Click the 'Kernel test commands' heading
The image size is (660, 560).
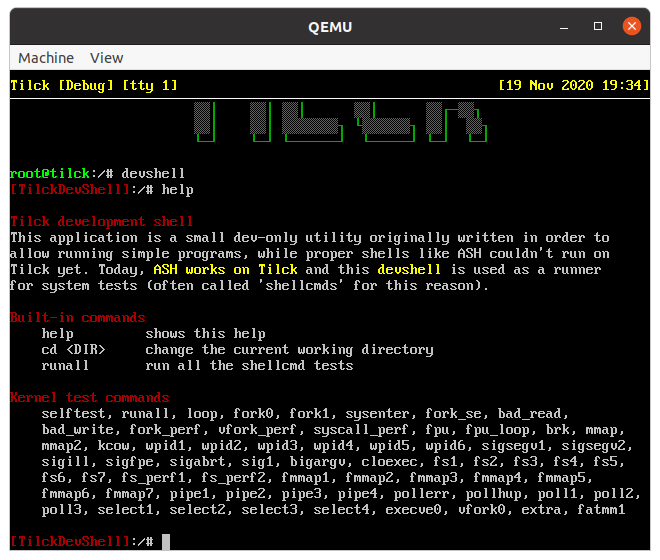pyautogui.click(x=90, y=397)
